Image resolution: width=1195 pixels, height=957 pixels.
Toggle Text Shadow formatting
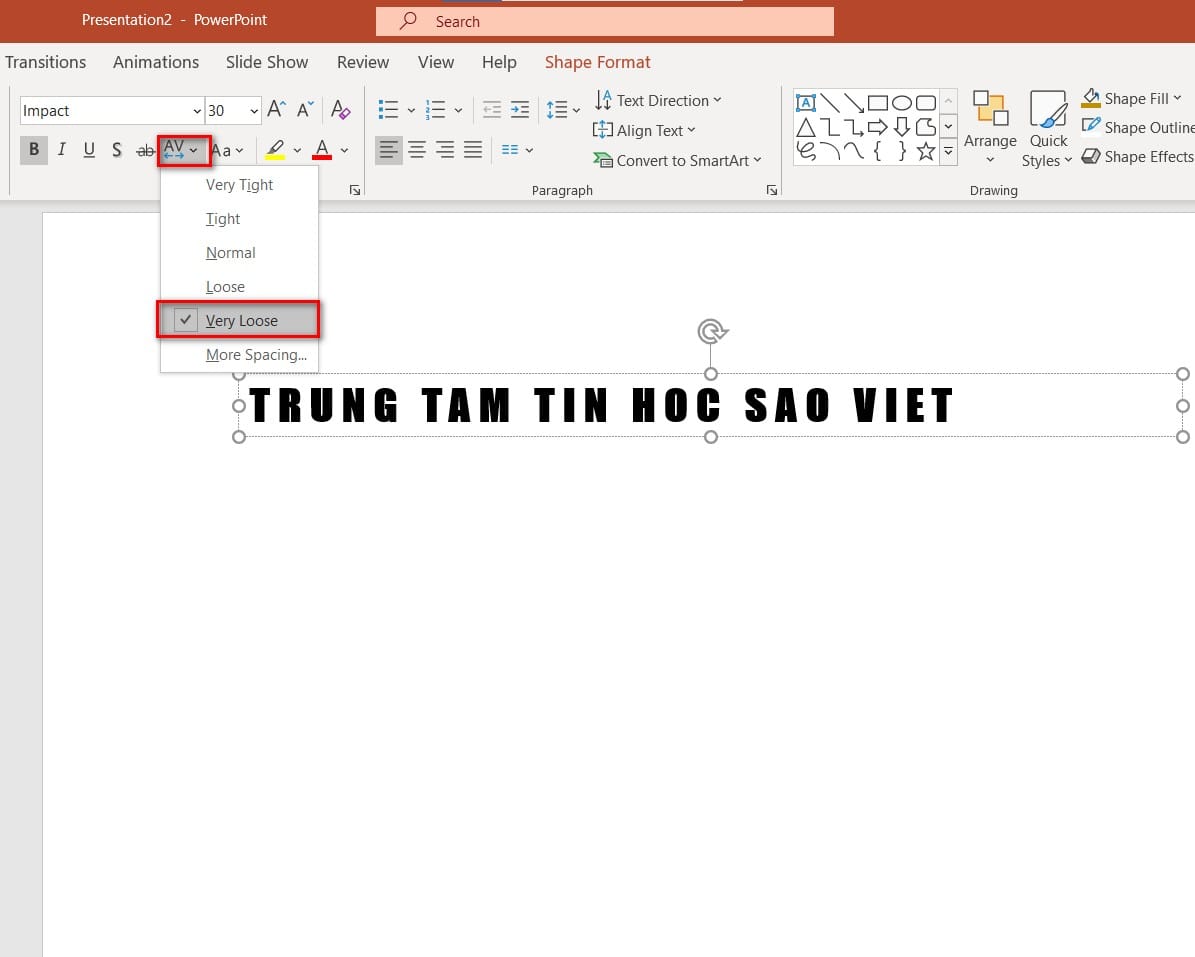pos(117,149)
